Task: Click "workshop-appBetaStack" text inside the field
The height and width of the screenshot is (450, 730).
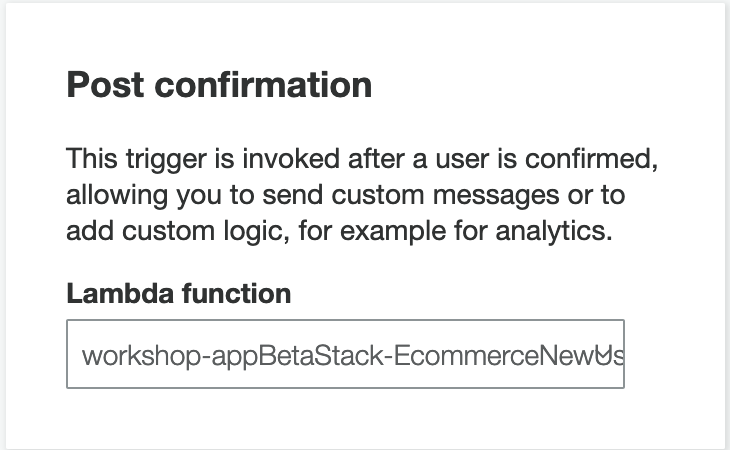Action: [232, 355]
